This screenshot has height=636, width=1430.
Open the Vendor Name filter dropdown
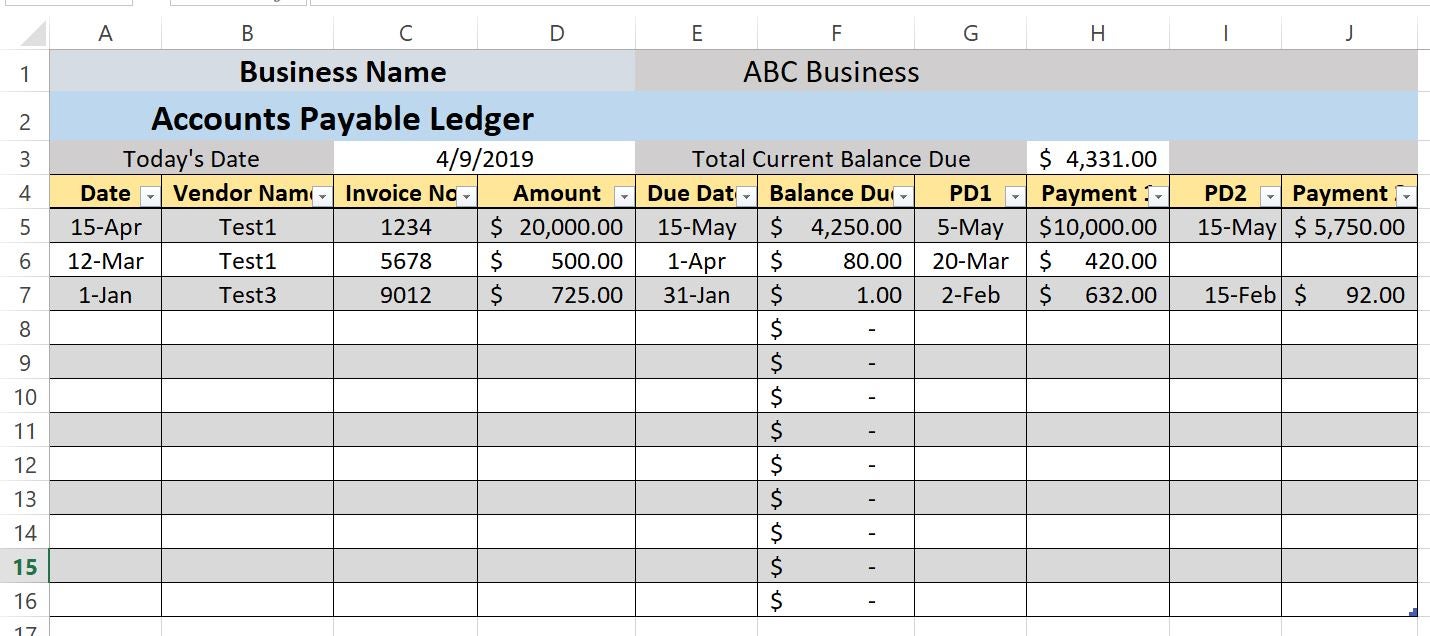tap(322, 194)
